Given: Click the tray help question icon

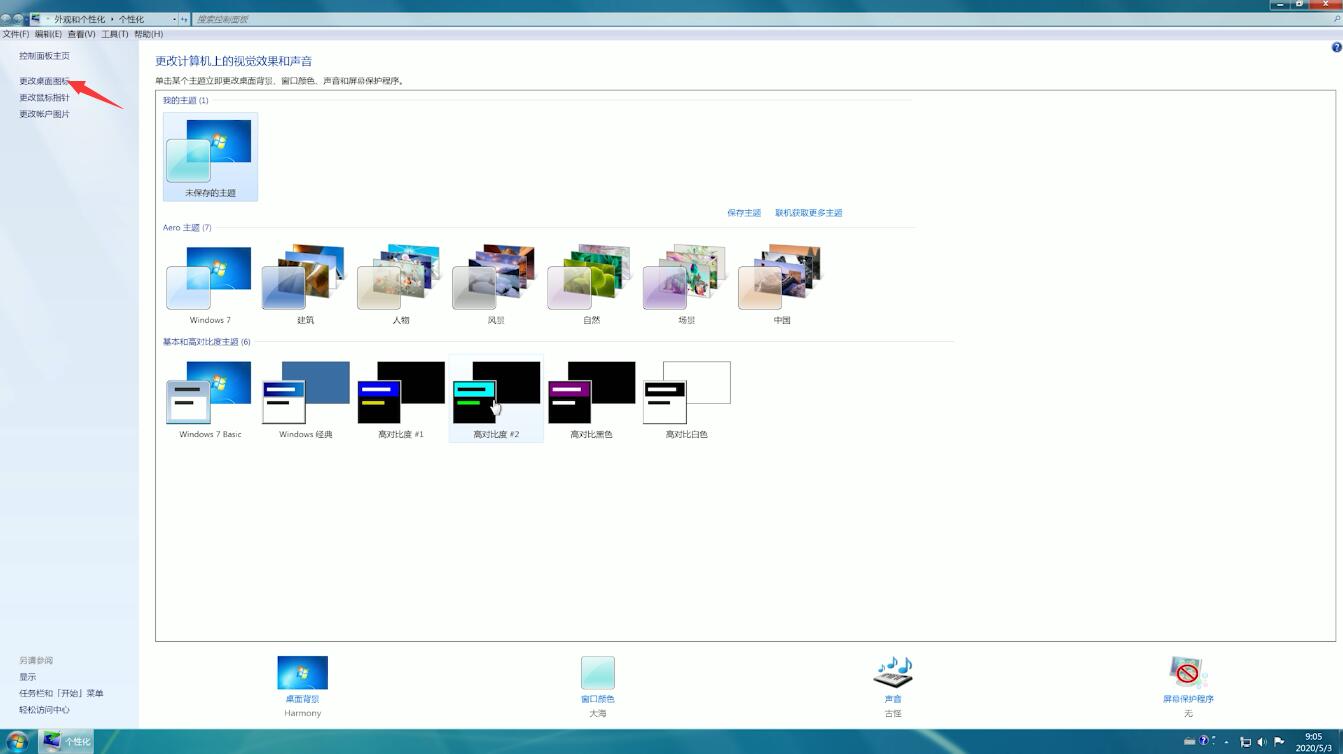Looking at the screenshot, I should (x=1204, y=741).
